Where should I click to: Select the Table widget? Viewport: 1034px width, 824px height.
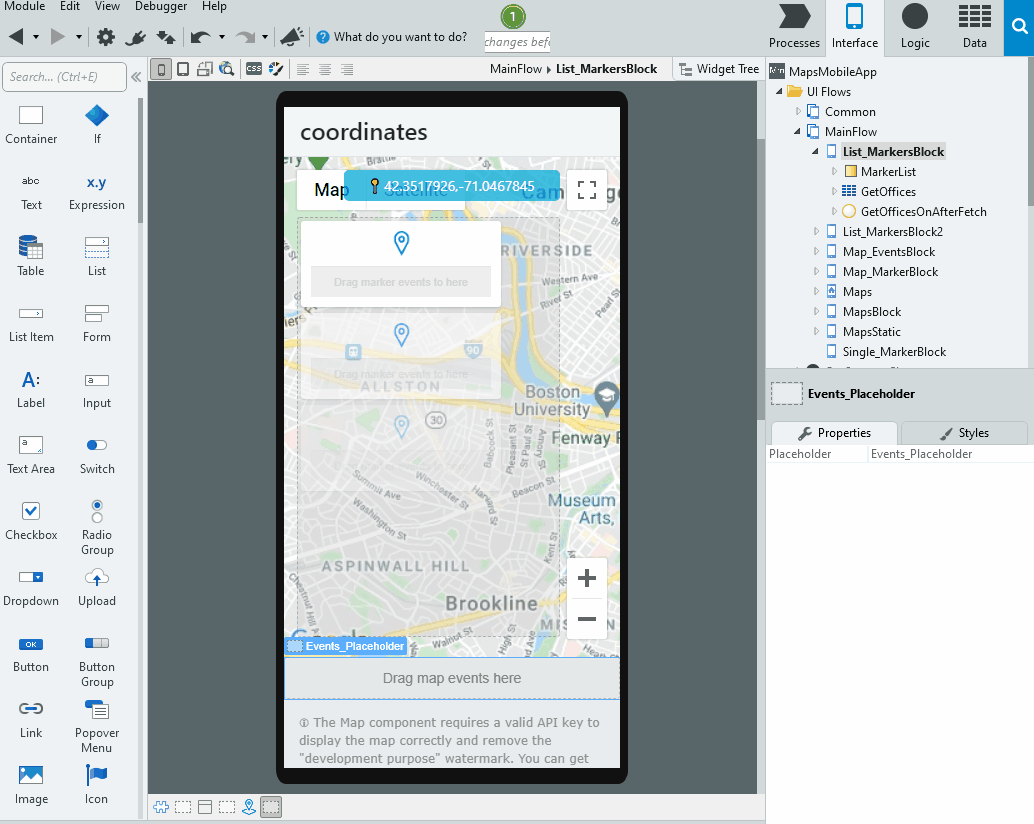pyautogui.click(x=31, y=257)
